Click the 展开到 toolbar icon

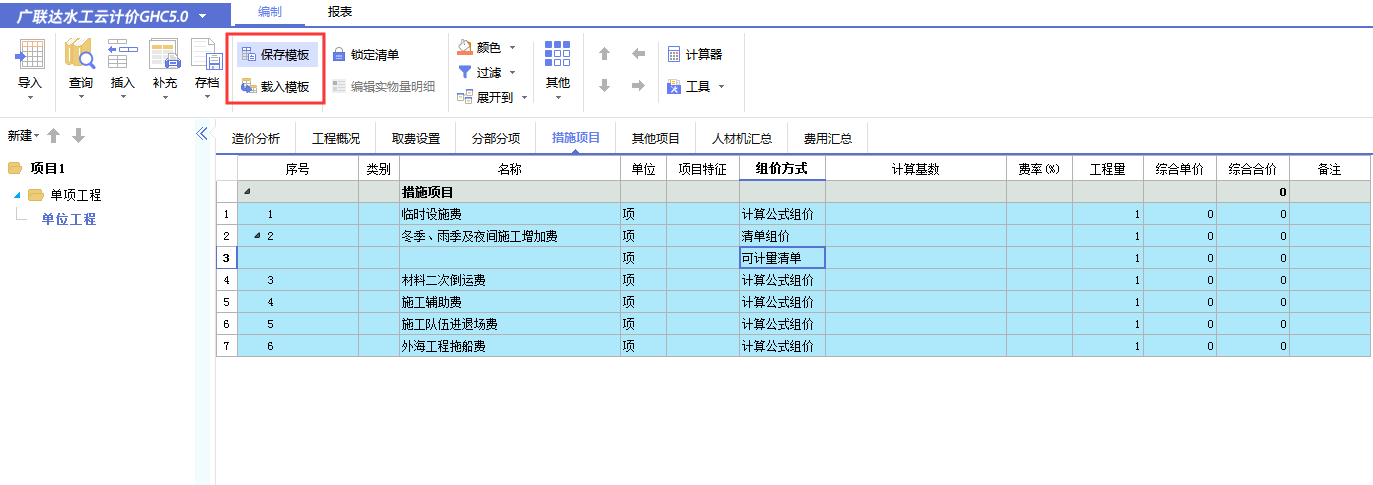[465, 97]
